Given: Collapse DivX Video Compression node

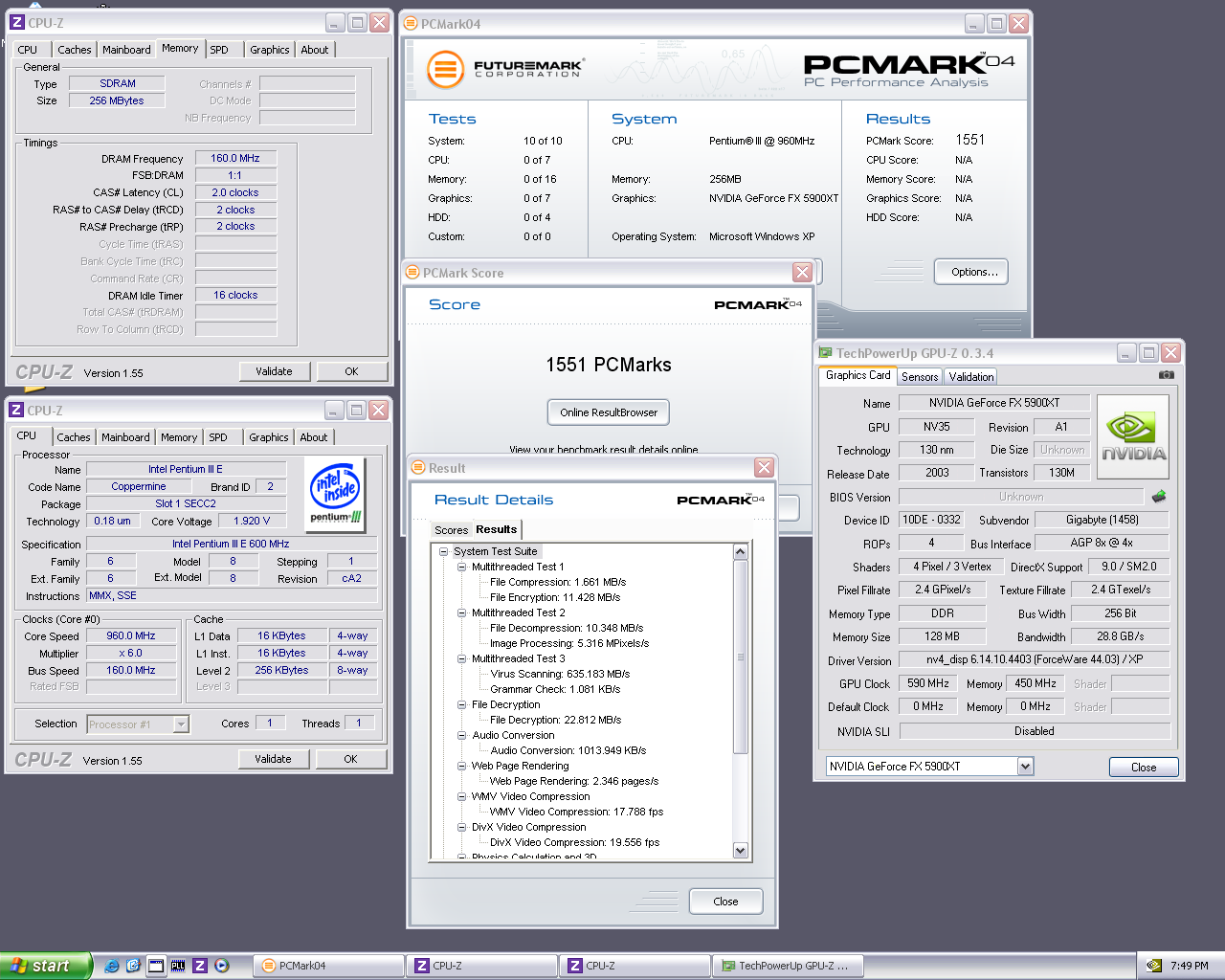Looking at the screenshot, I should 461,827.
